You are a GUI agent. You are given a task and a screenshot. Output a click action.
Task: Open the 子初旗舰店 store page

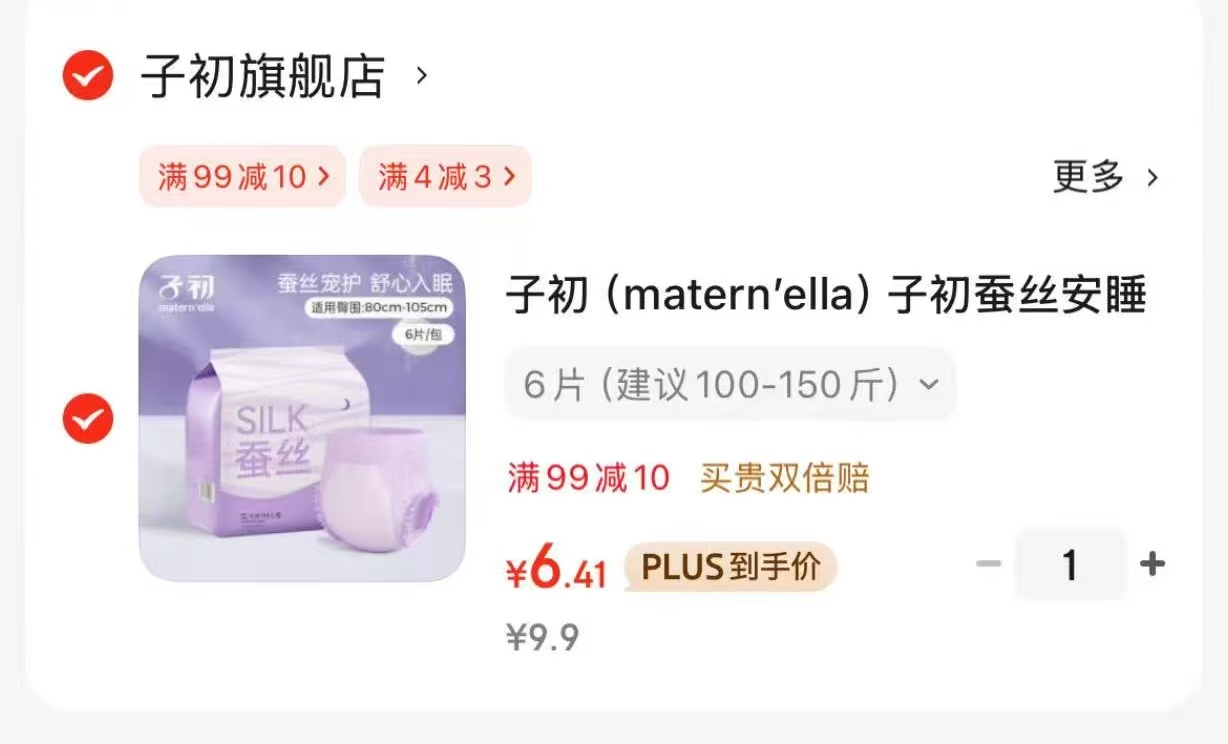[263, 76]
